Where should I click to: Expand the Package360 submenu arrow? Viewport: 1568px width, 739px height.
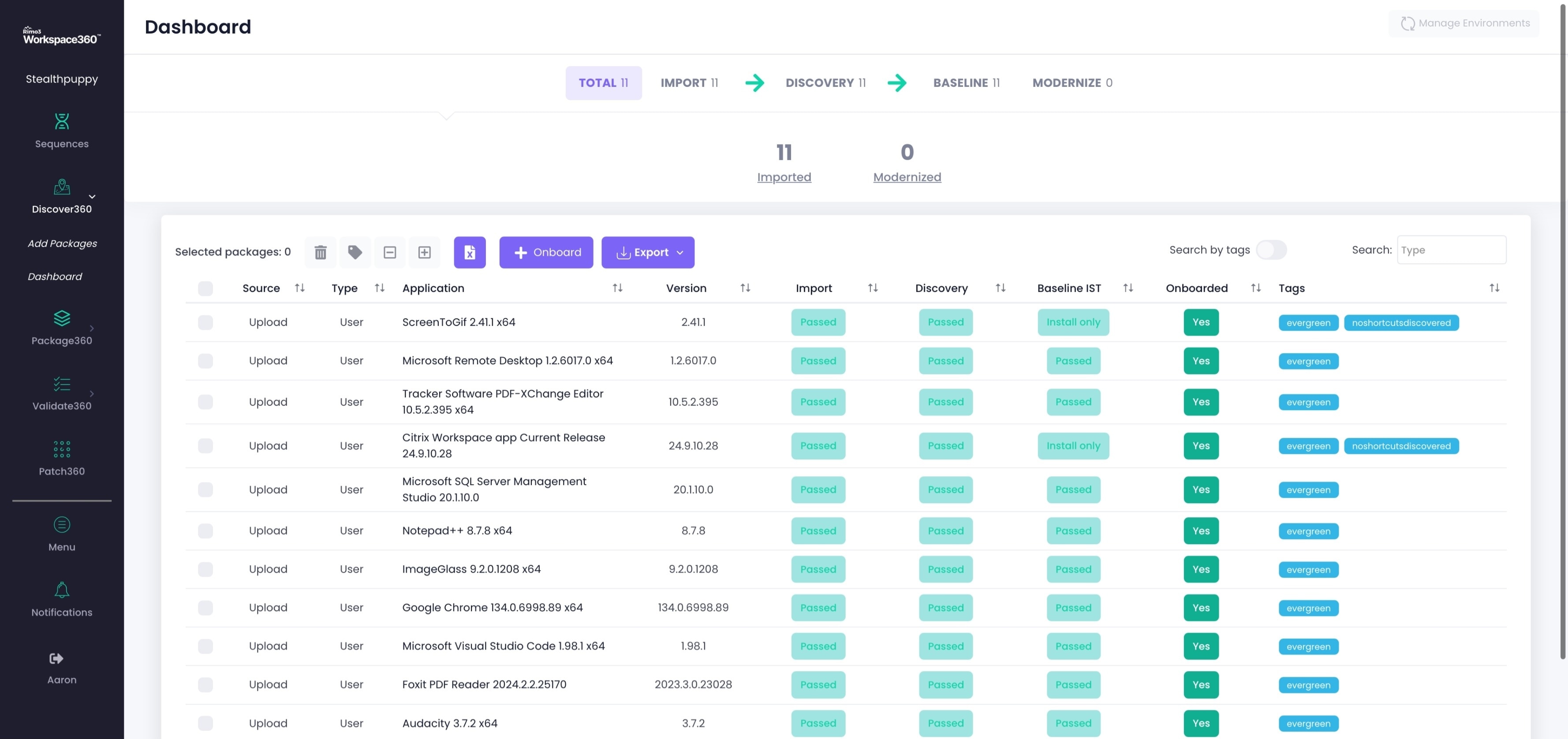(92, 328)
